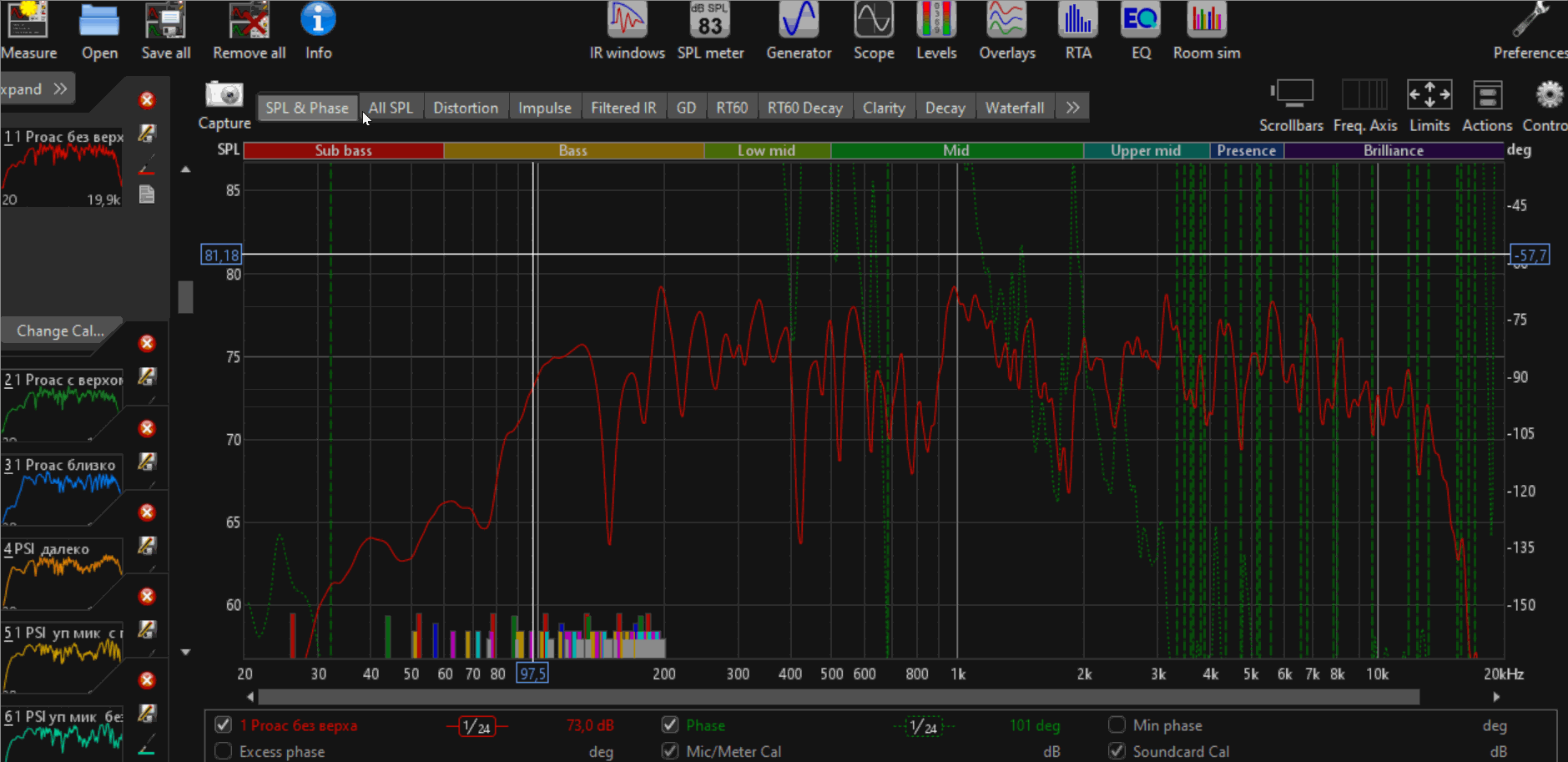Image resolution: width=1568 pixels, height=762 pixels.
Task: Remove measurement 6 PSI уп мик
Action: tap(147, 680)
